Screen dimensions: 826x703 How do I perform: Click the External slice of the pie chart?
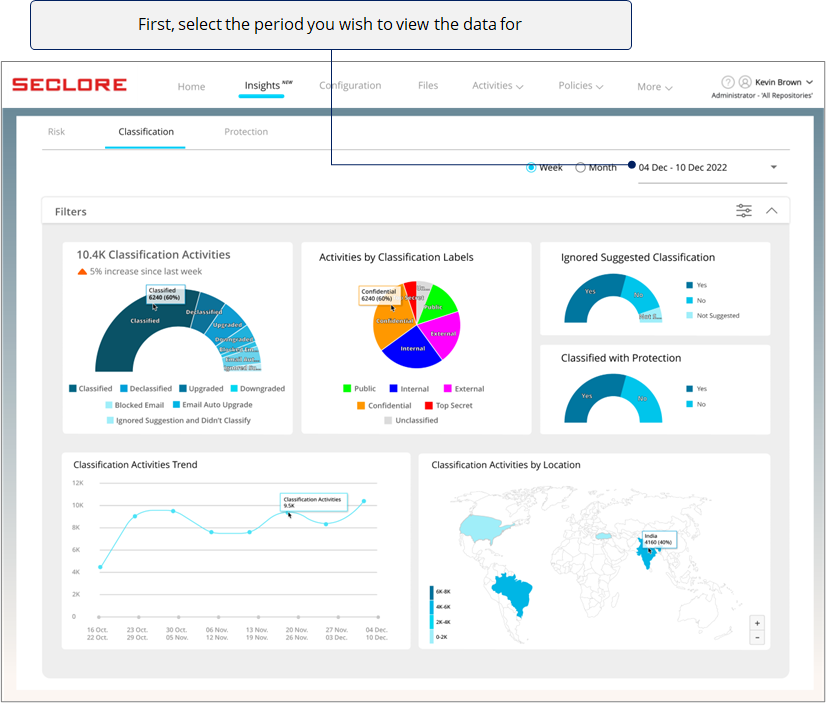point(442,333)
